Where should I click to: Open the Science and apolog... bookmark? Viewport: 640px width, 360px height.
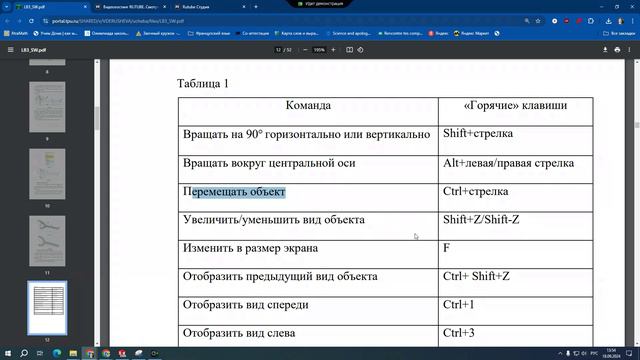[349, 33]
